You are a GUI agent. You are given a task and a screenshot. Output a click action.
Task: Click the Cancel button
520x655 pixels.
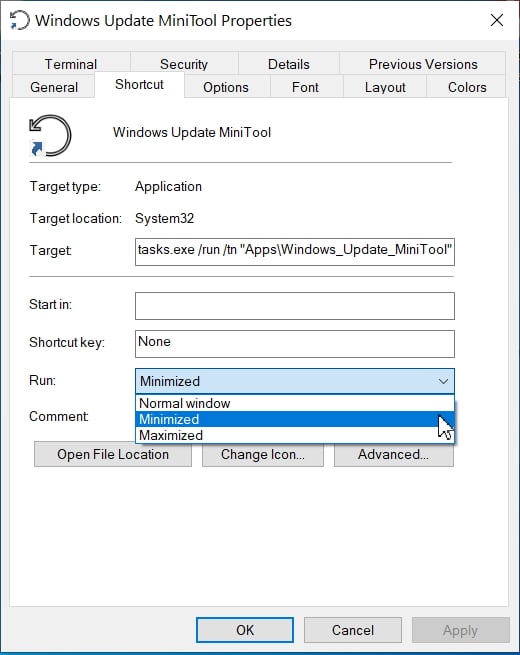pos(353,630)
